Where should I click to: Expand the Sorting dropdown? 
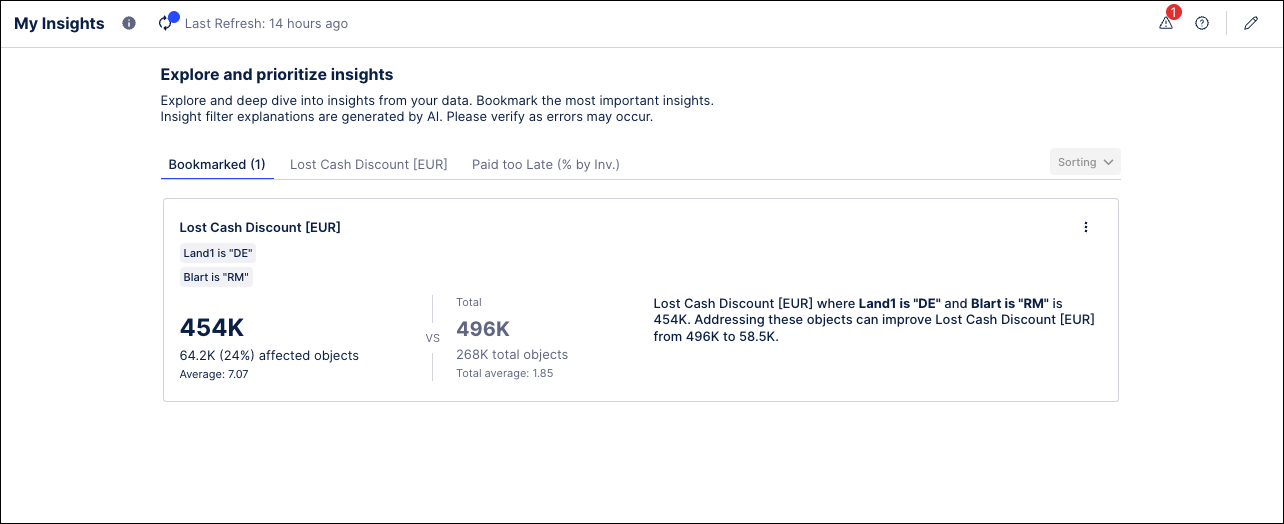pyautogui.click(x=1085, y=162)
